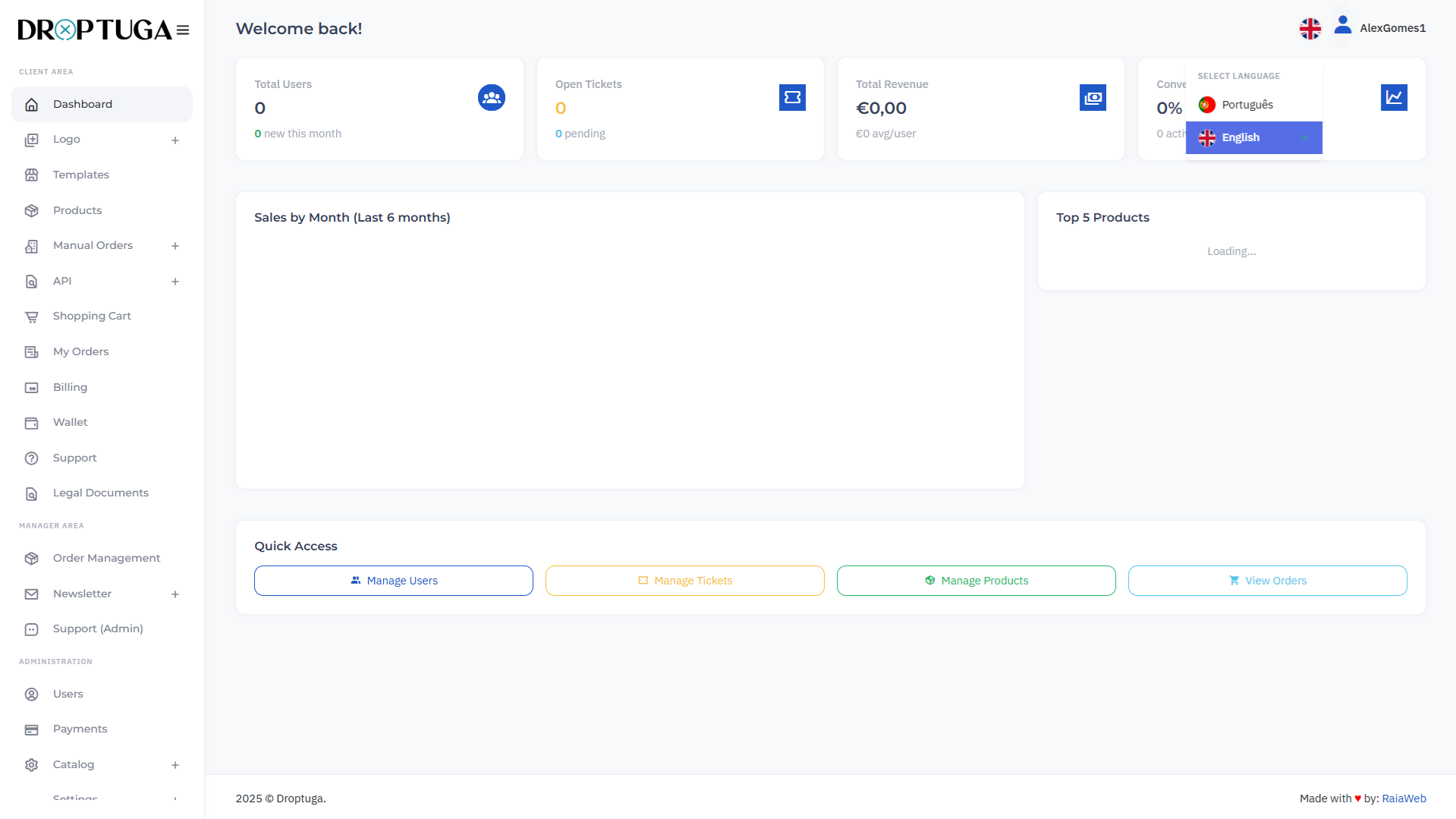The width and height of the screenshot is (1456, 819).
Task: Click the '0 new this month' text
Action: pos(298,134)
